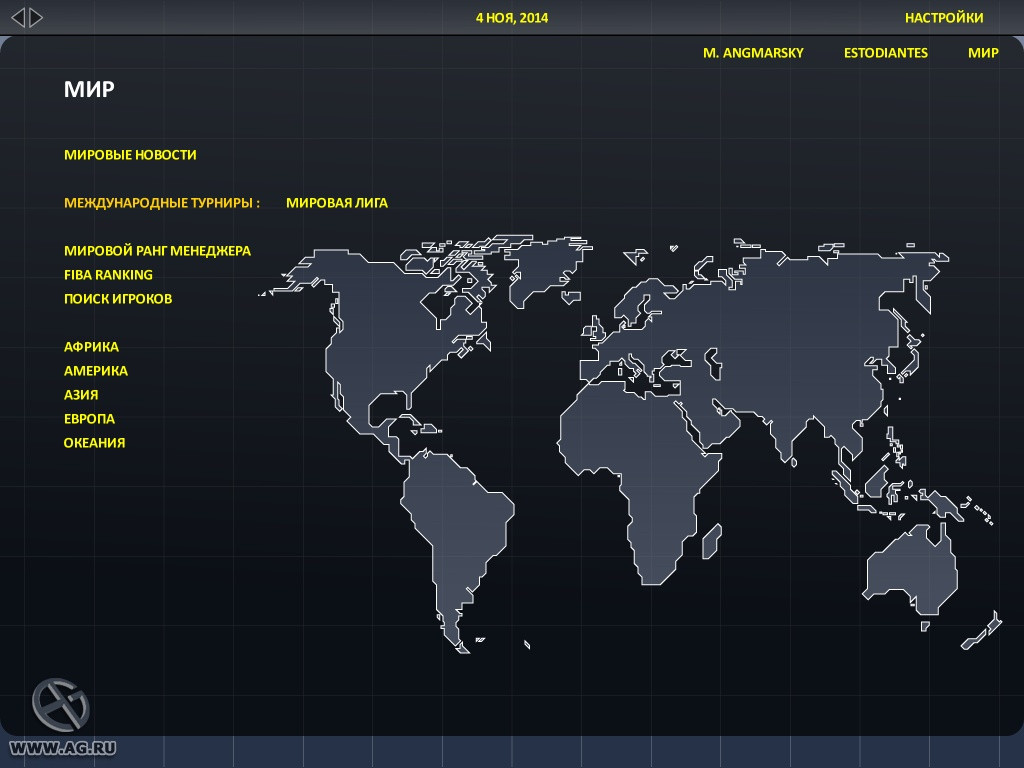Click Australia on the world map

coord(911,571)
